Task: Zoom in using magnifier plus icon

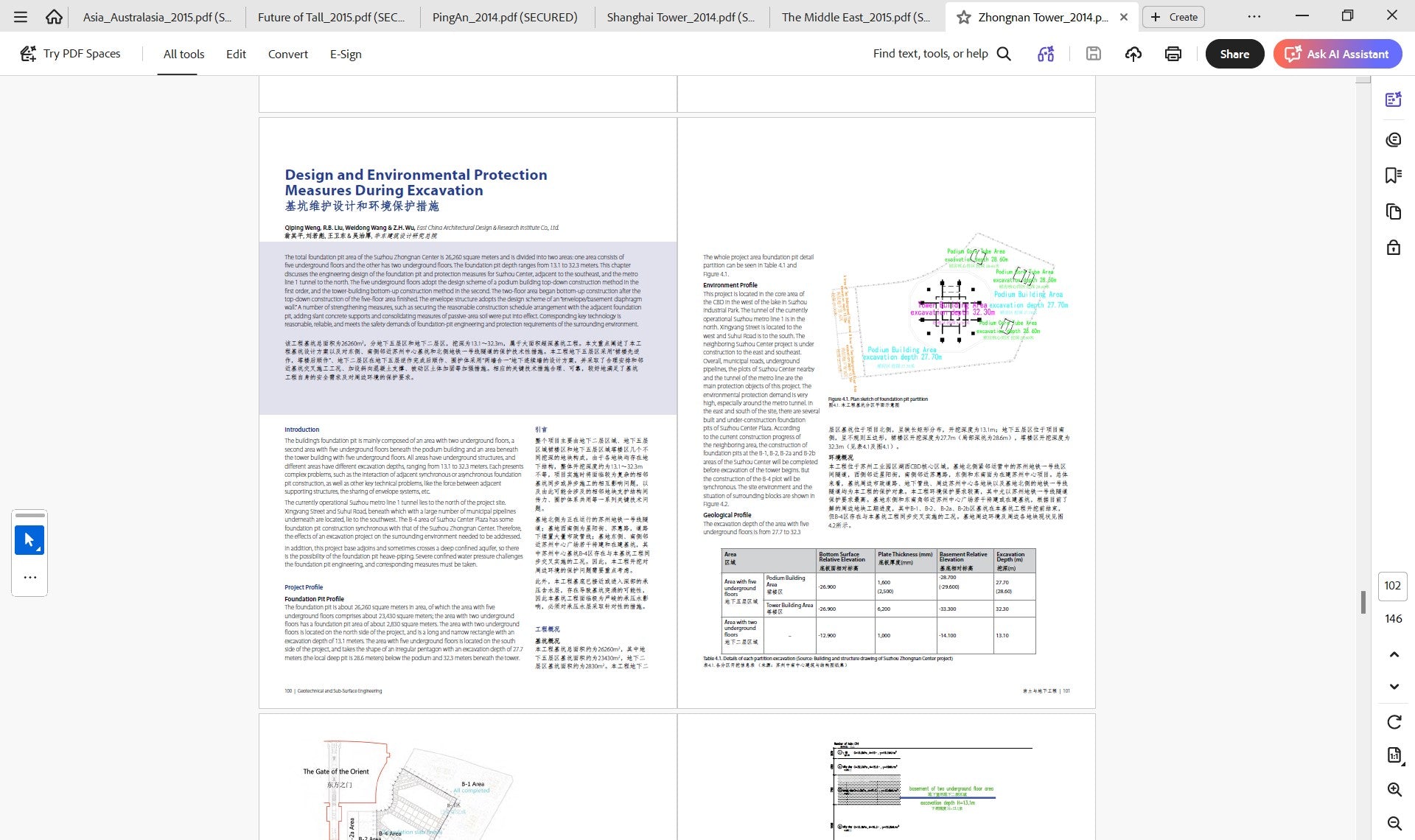Action: 1394,789
